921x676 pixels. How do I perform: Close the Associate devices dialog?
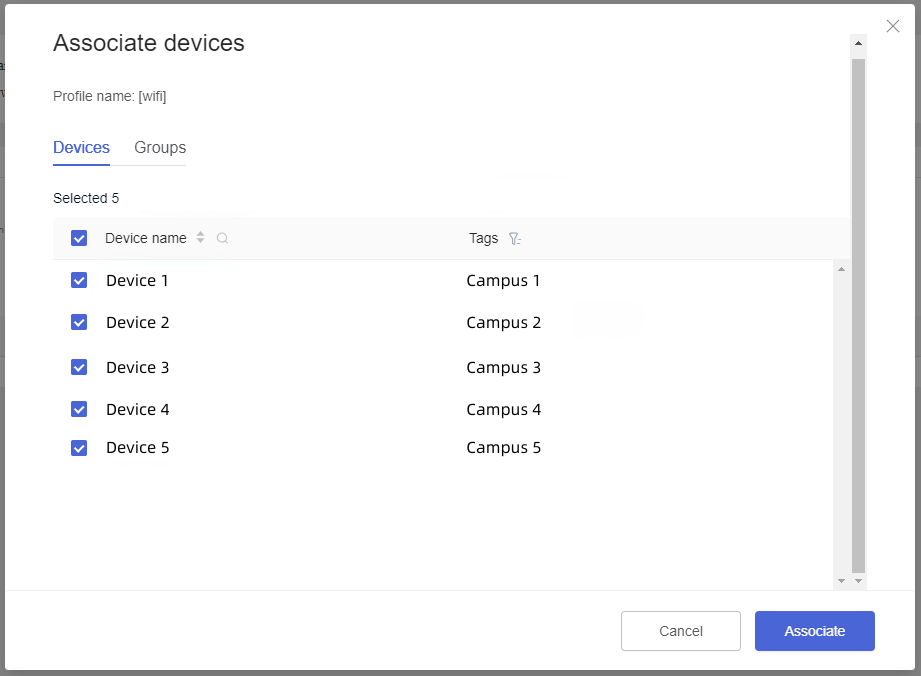point(893,26)
